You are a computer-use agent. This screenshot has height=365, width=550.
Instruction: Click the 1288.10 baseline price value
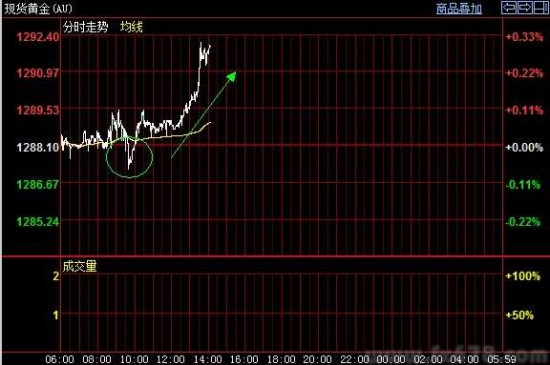[x=38, y=147]
